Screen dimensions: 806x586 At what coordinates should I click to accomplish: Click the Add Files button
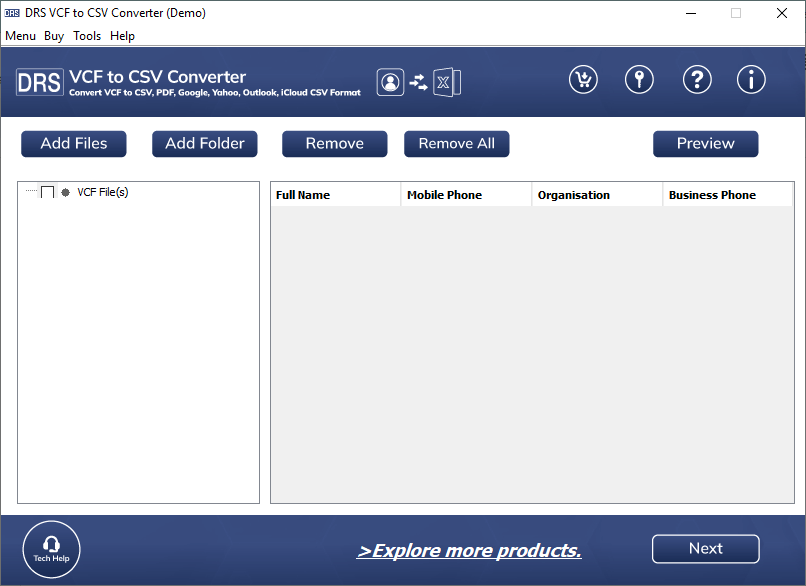pyautogui.click(x=74, y=143)
